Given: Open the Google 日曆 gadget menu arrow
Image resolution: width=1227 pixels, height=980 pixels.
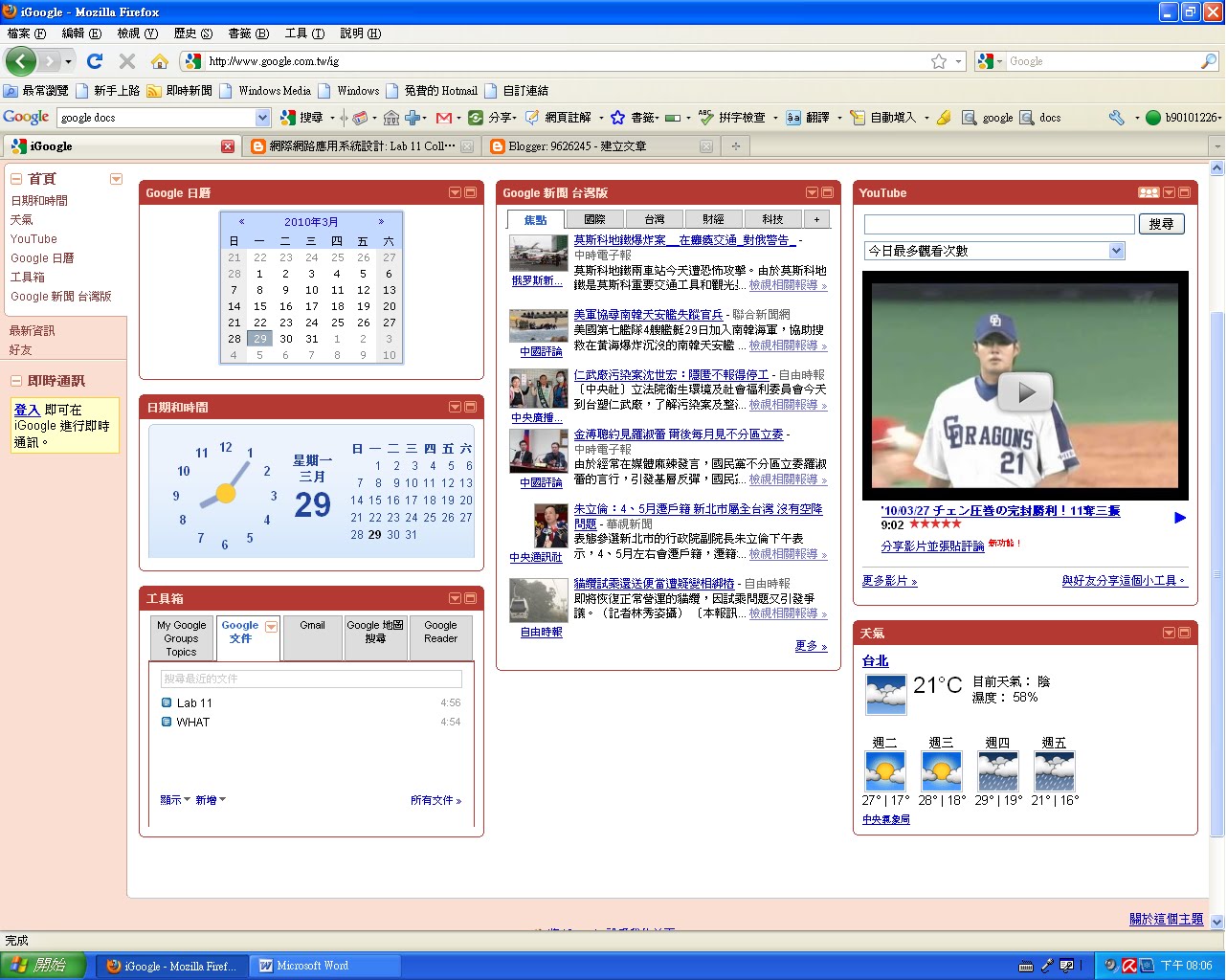Looking at the screenshot, I should (x=455, y=192).
